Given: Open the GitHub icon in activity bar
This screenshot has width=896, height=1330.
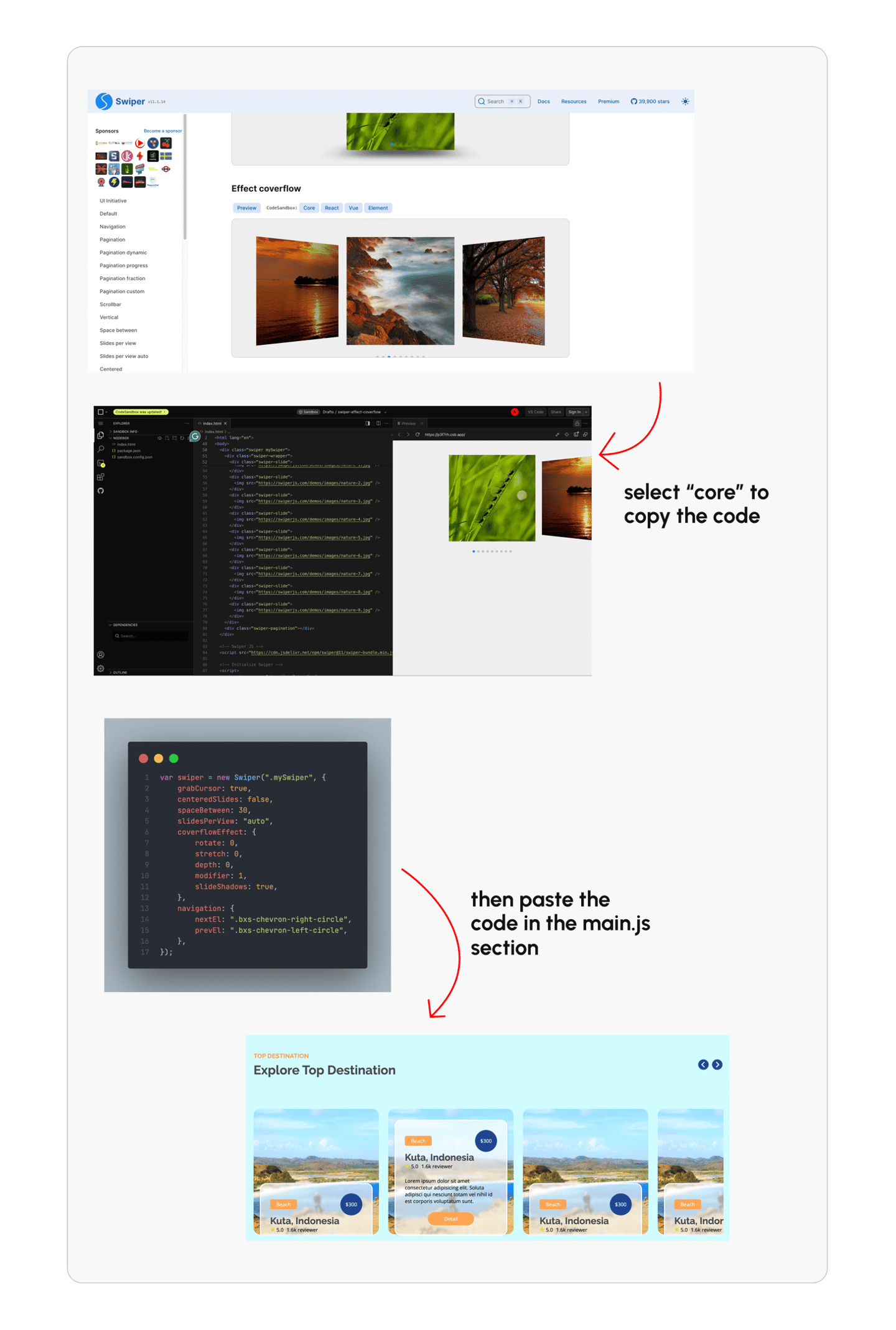Looking at the screenshot, I should coord(101,491).
